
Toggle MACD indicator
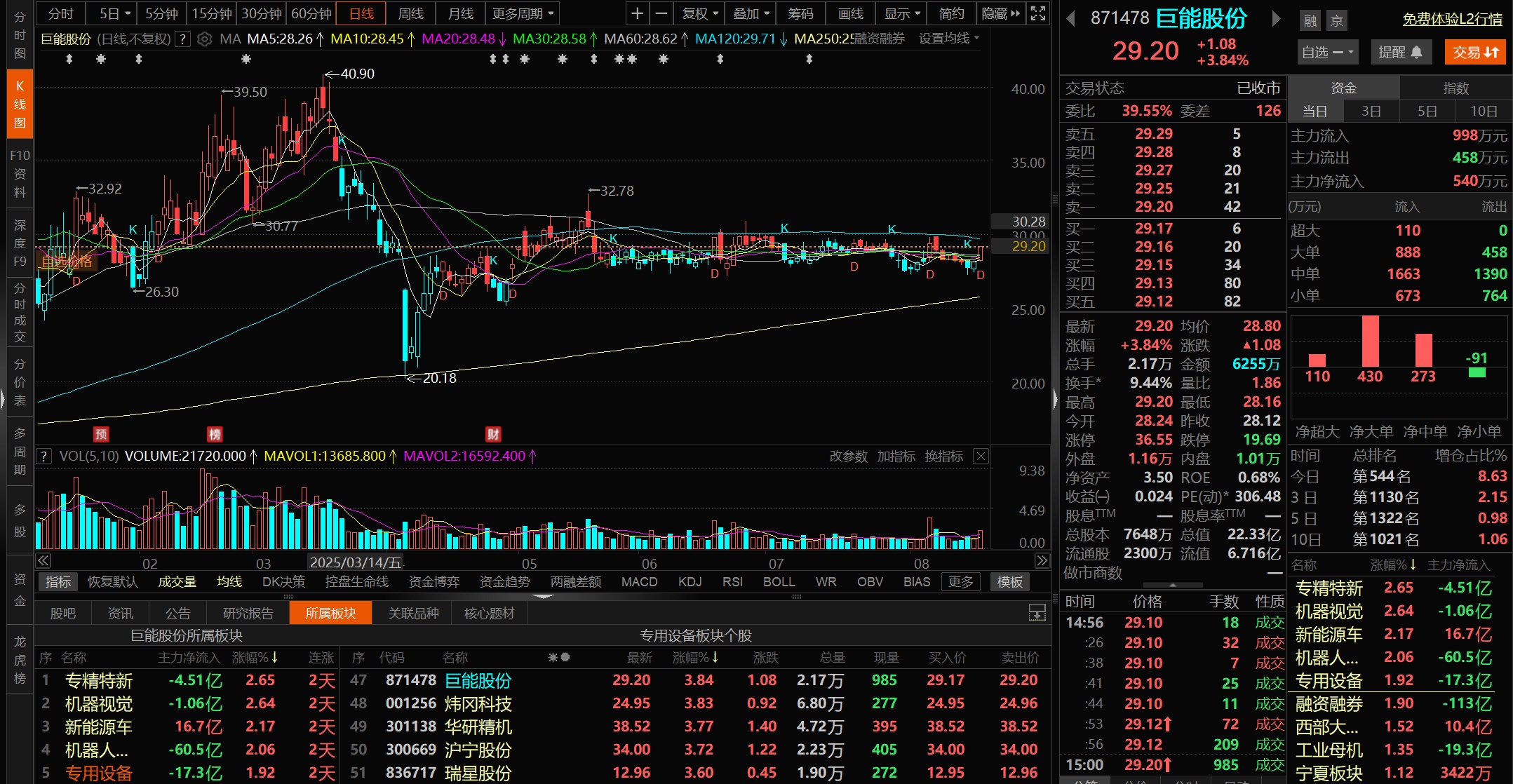pos(639,582)
